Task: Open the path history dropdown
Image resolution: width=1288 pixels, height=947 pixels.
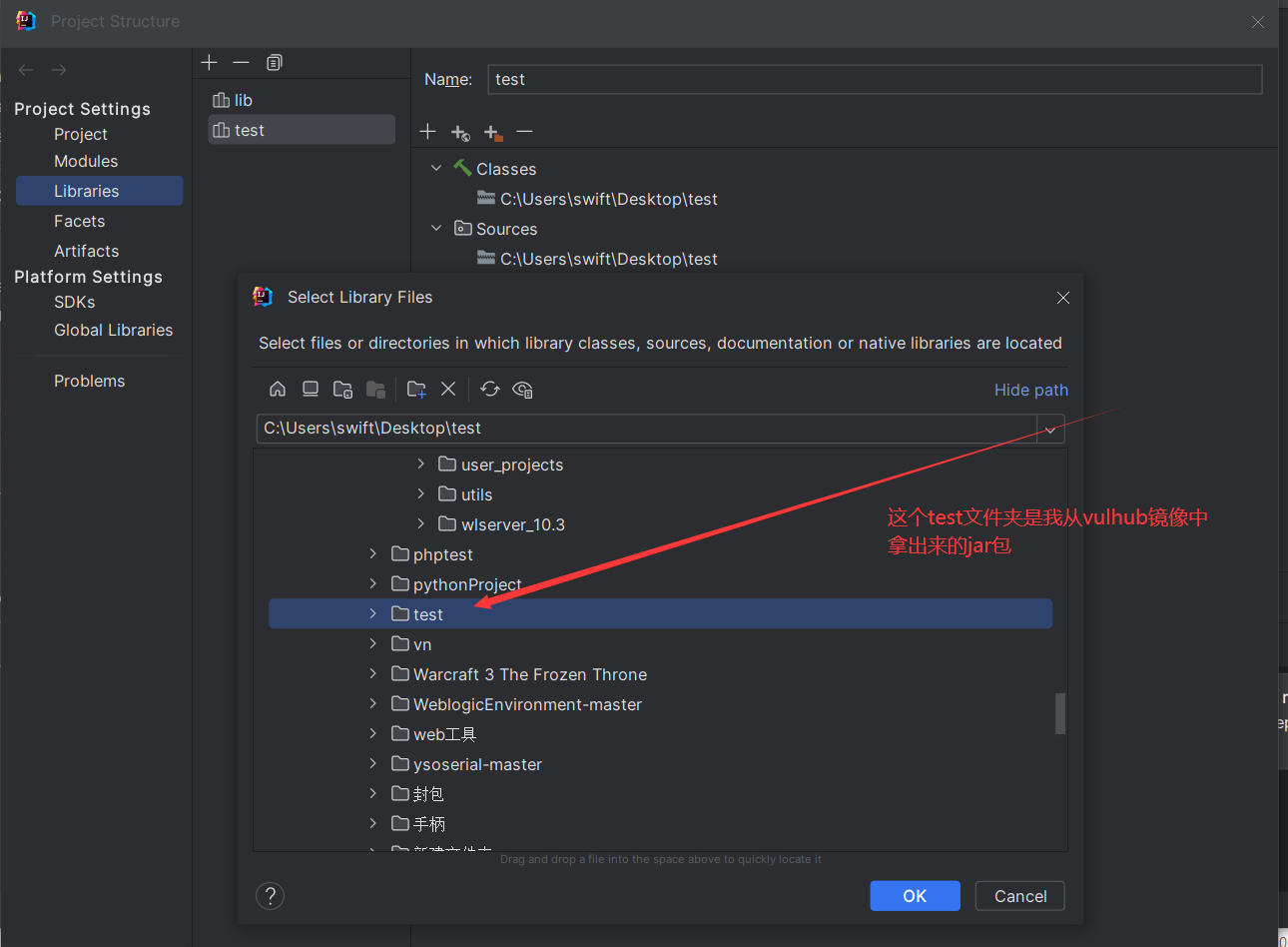Action: click(x=1050, y=430)
